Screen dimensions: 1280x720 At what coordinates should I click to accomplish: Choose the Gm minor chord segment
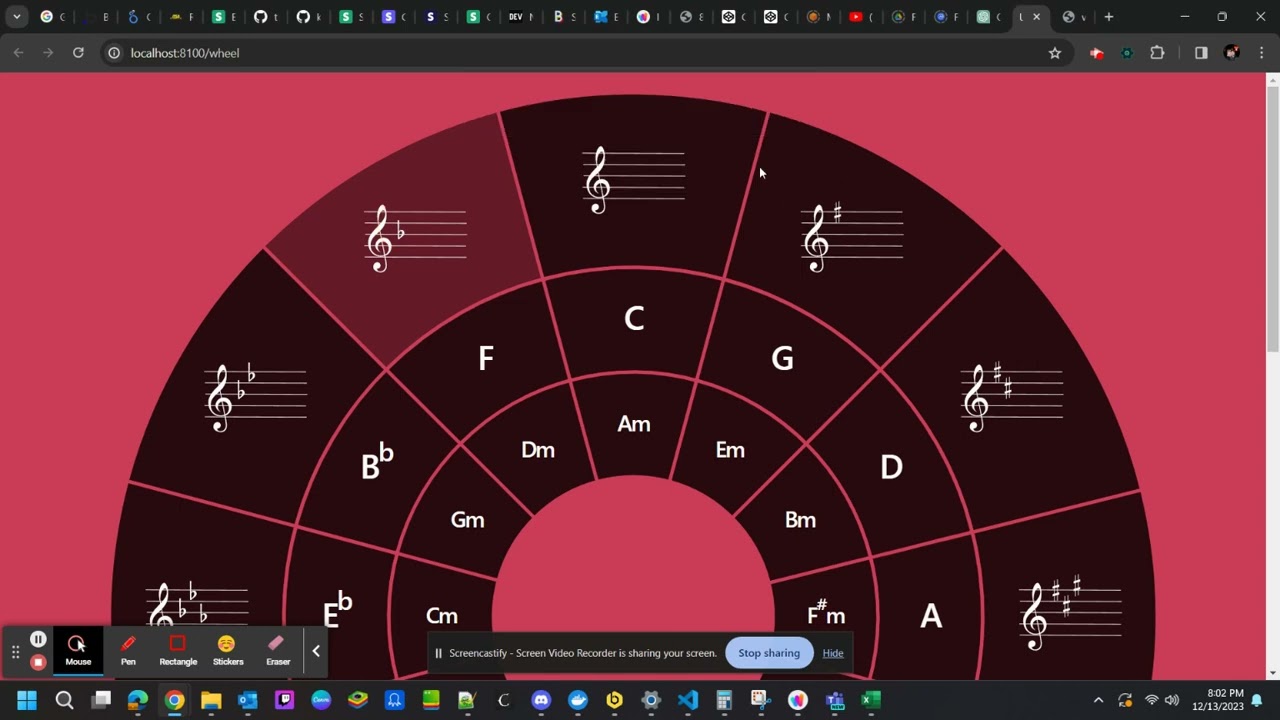tap(467, 520)
